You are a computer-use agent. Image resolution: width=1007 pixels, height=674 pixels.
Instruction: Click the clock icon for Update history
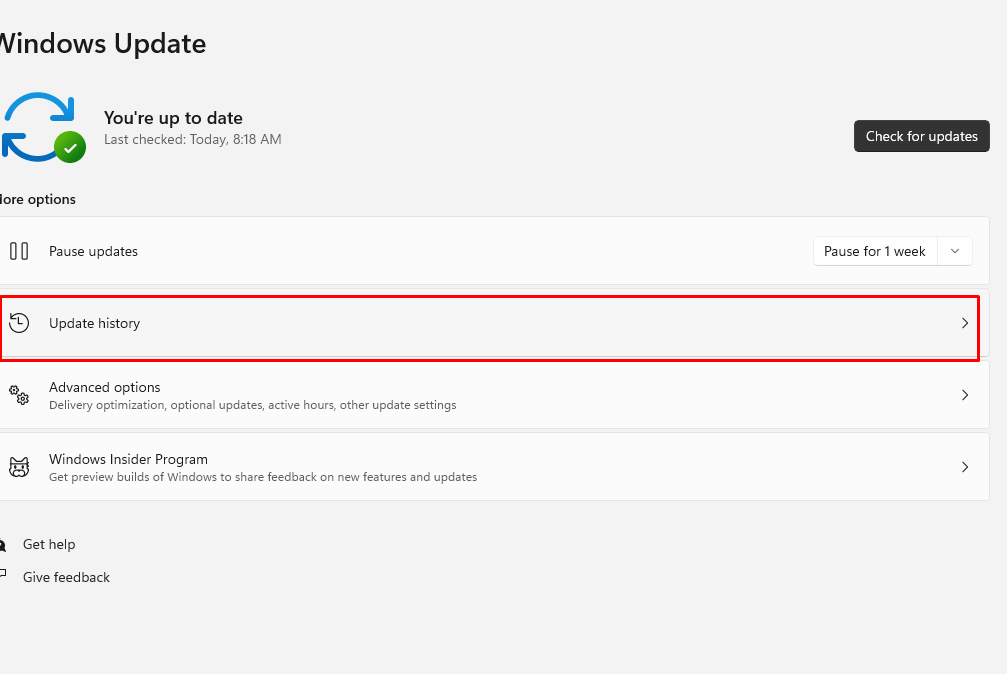pos(19,323)
